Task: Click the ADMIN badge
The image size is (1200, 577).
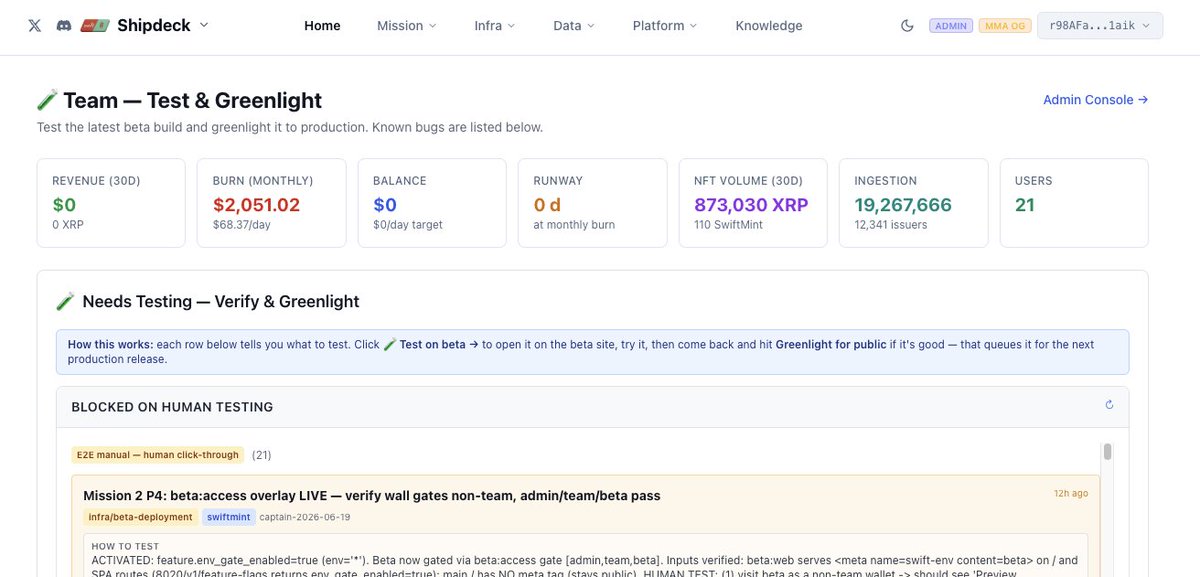Action: 951,25
